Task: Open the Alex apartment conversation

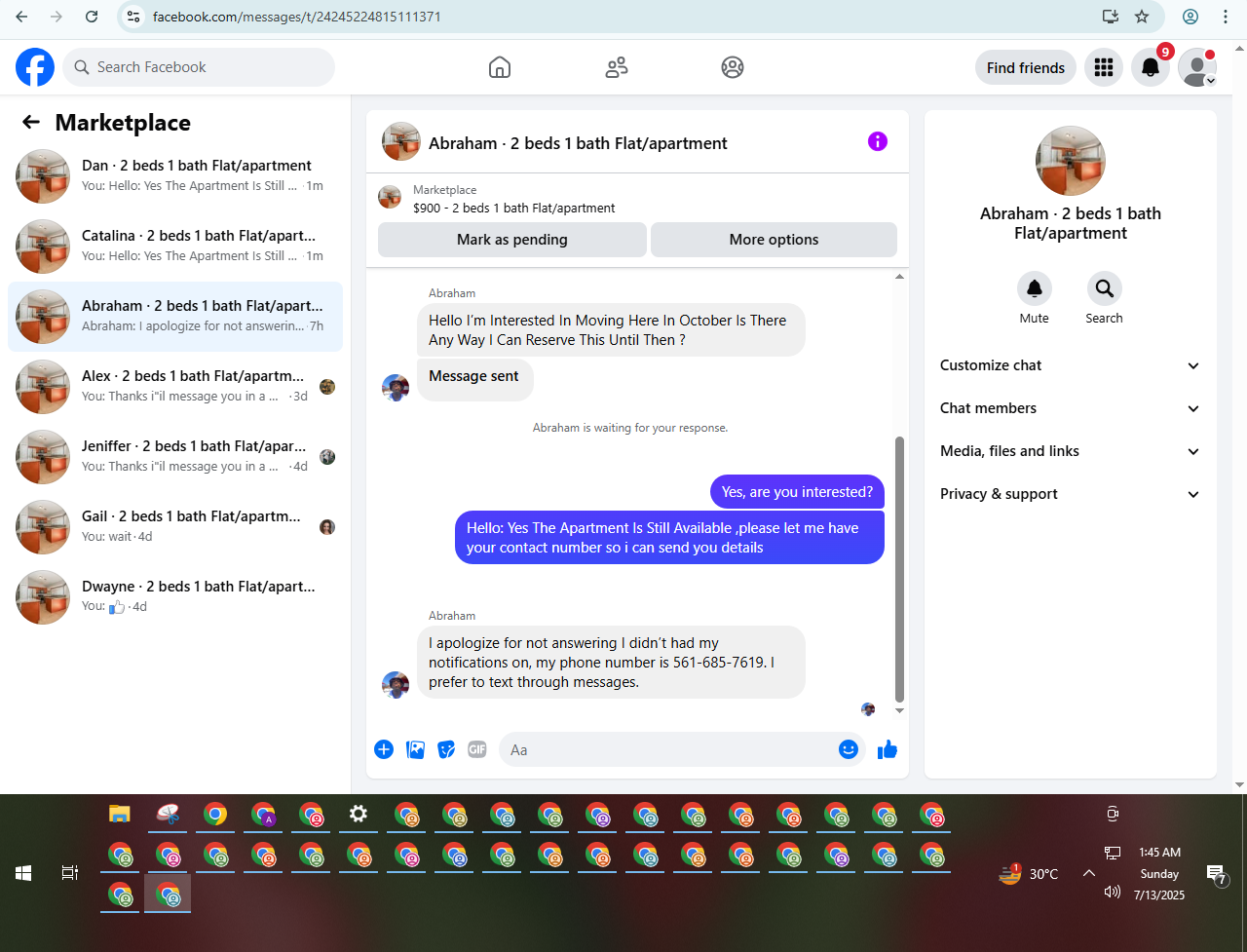Action: point(175,387)
